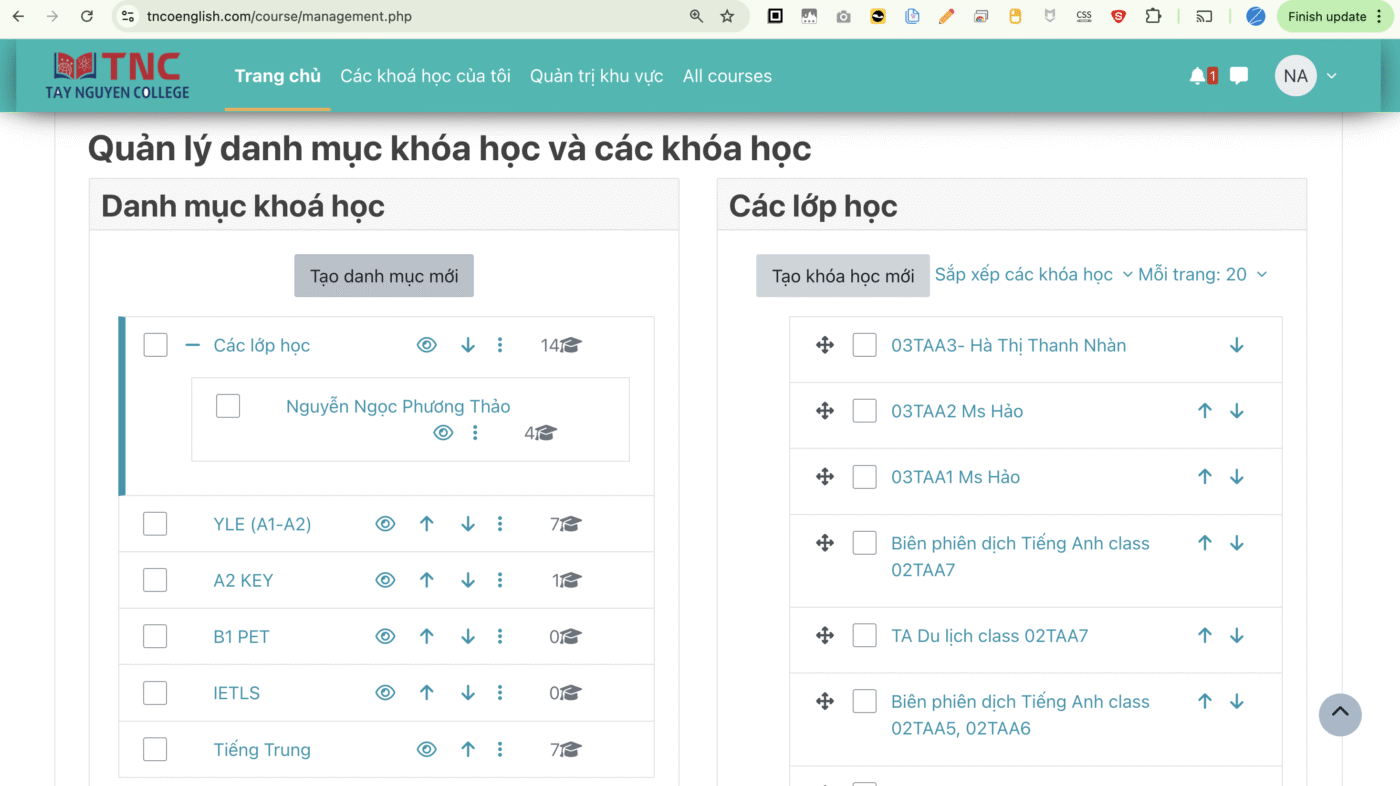This screenshot has height=786, width=1400.
Task: Move TA Du lịch class 02TAA7 up
Action: click(x=1205, y=636)
